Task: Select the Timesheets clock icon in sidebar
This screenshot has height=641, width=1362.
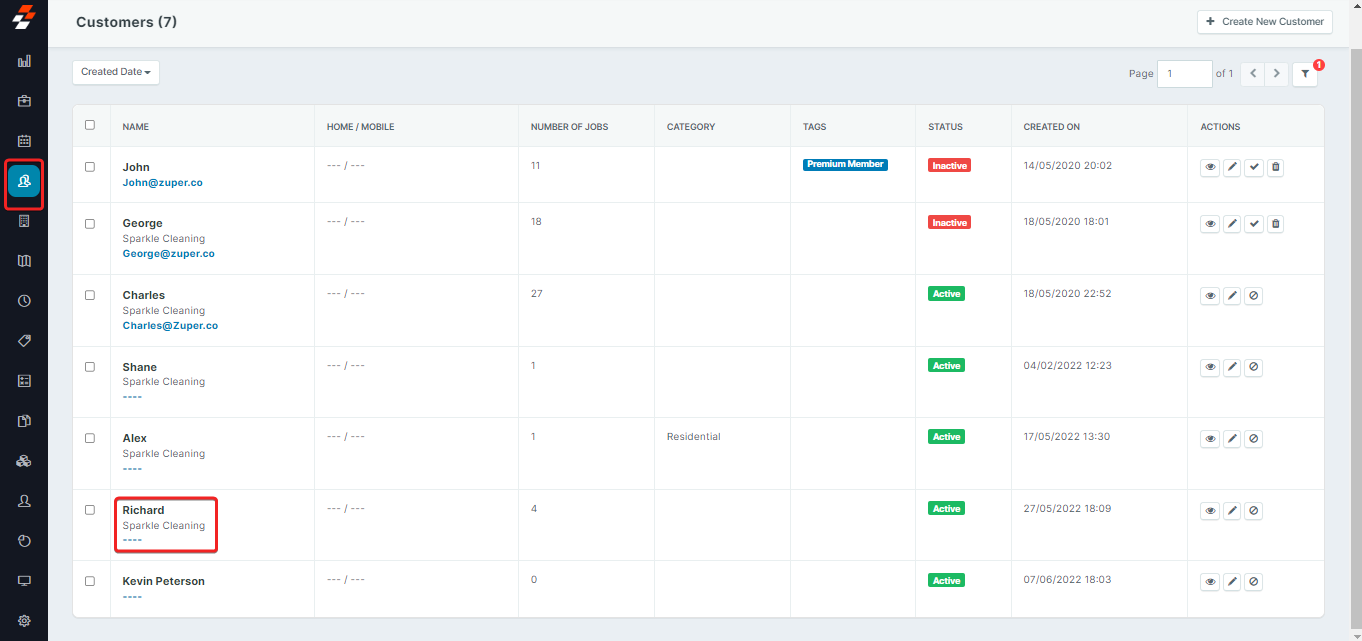Action: click(x=24, y=300)
